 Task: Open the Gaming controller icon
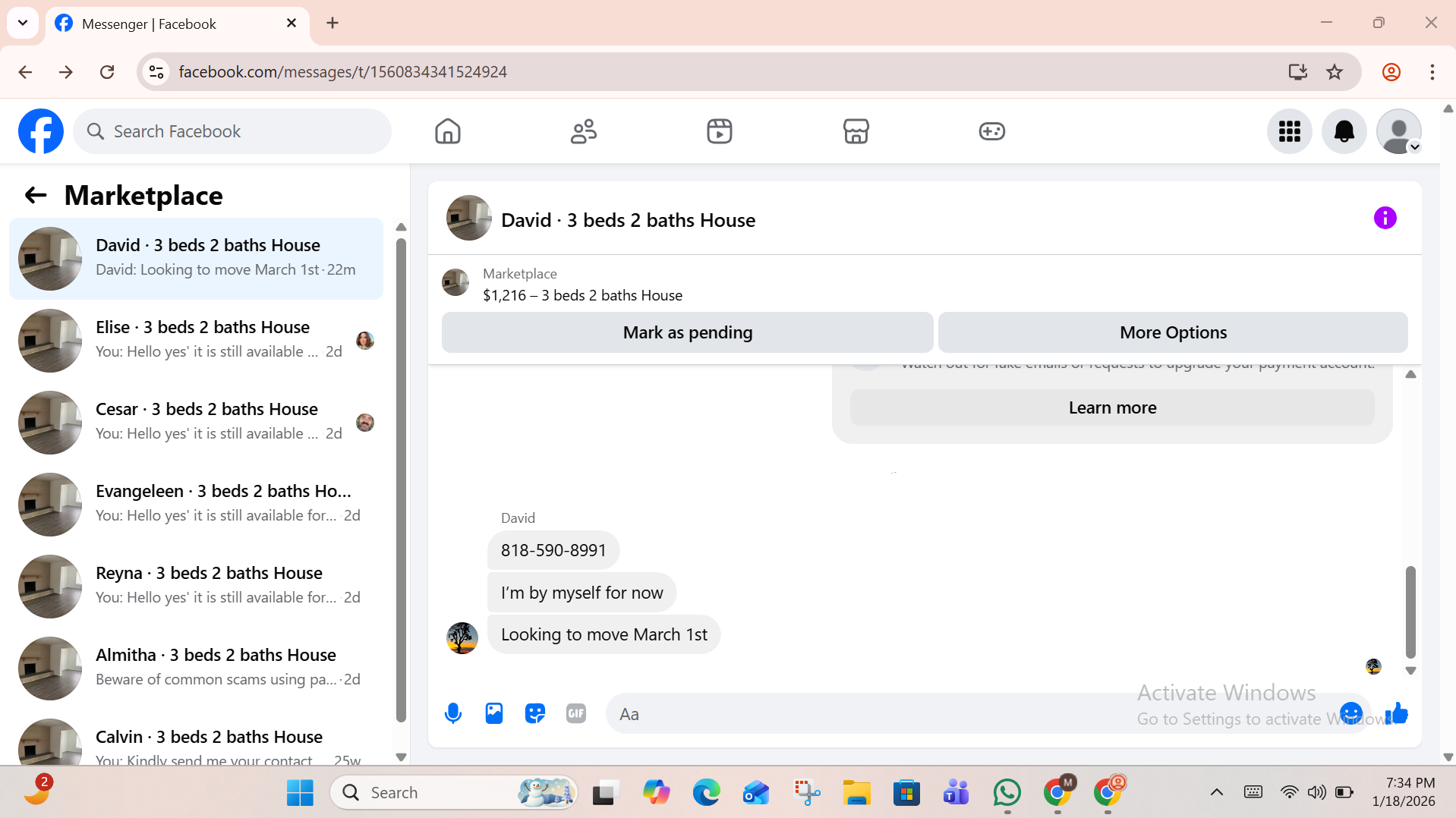pos(992,131)
